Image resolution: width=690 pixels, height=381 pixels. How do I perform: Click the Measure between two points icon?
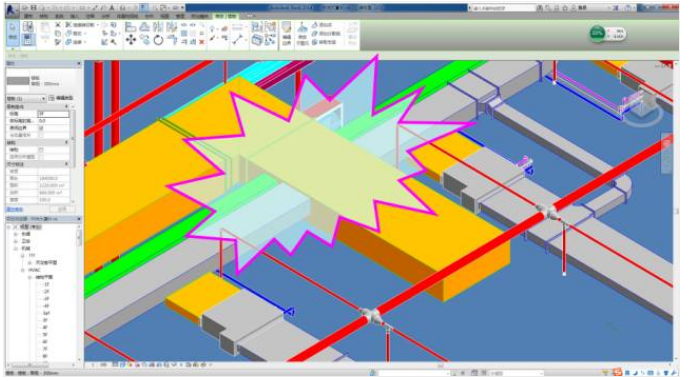point(238,40)
